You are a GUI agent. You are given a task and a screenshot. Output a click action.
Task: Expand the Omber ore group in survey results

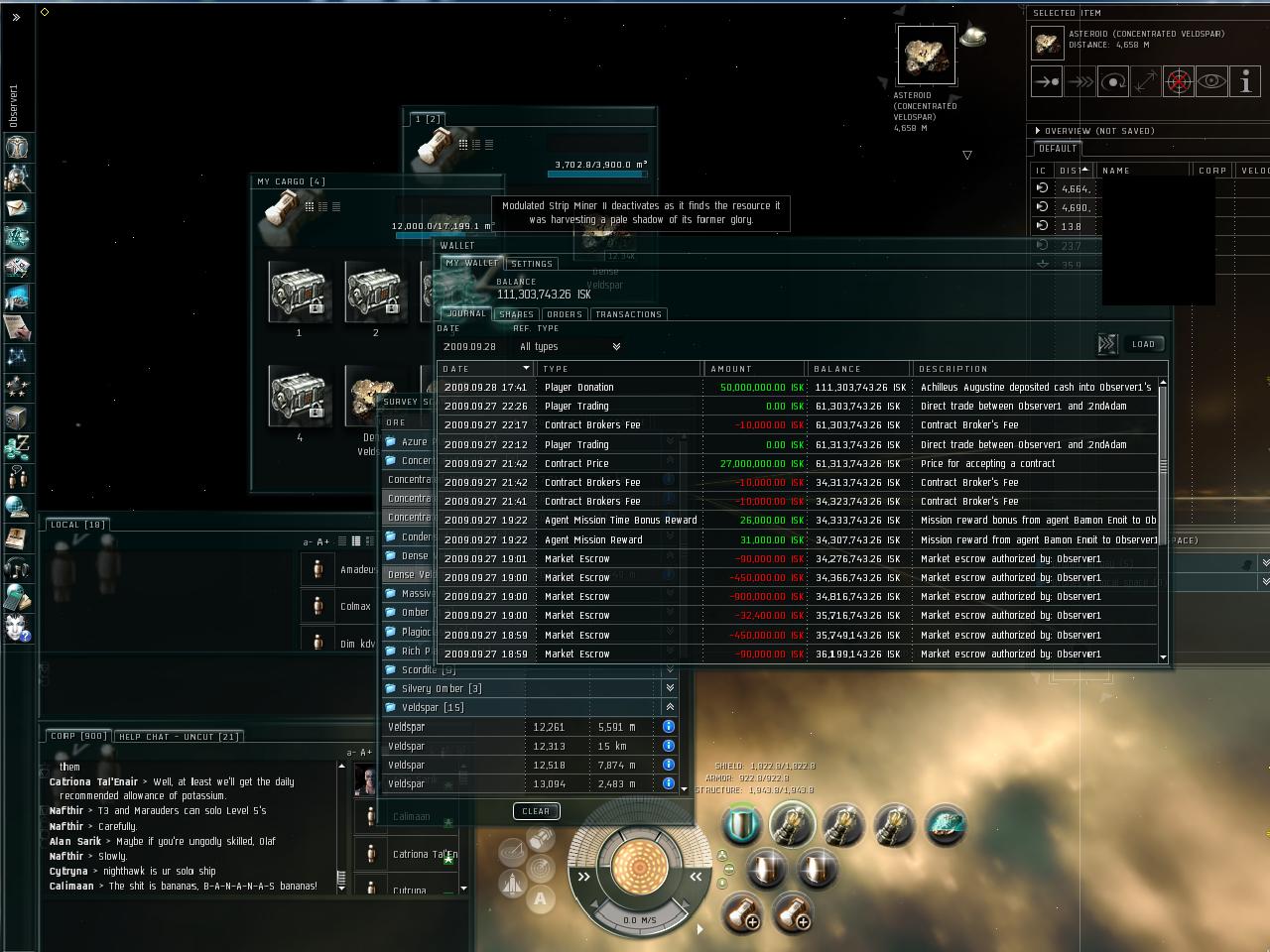(x=391, y=613)
